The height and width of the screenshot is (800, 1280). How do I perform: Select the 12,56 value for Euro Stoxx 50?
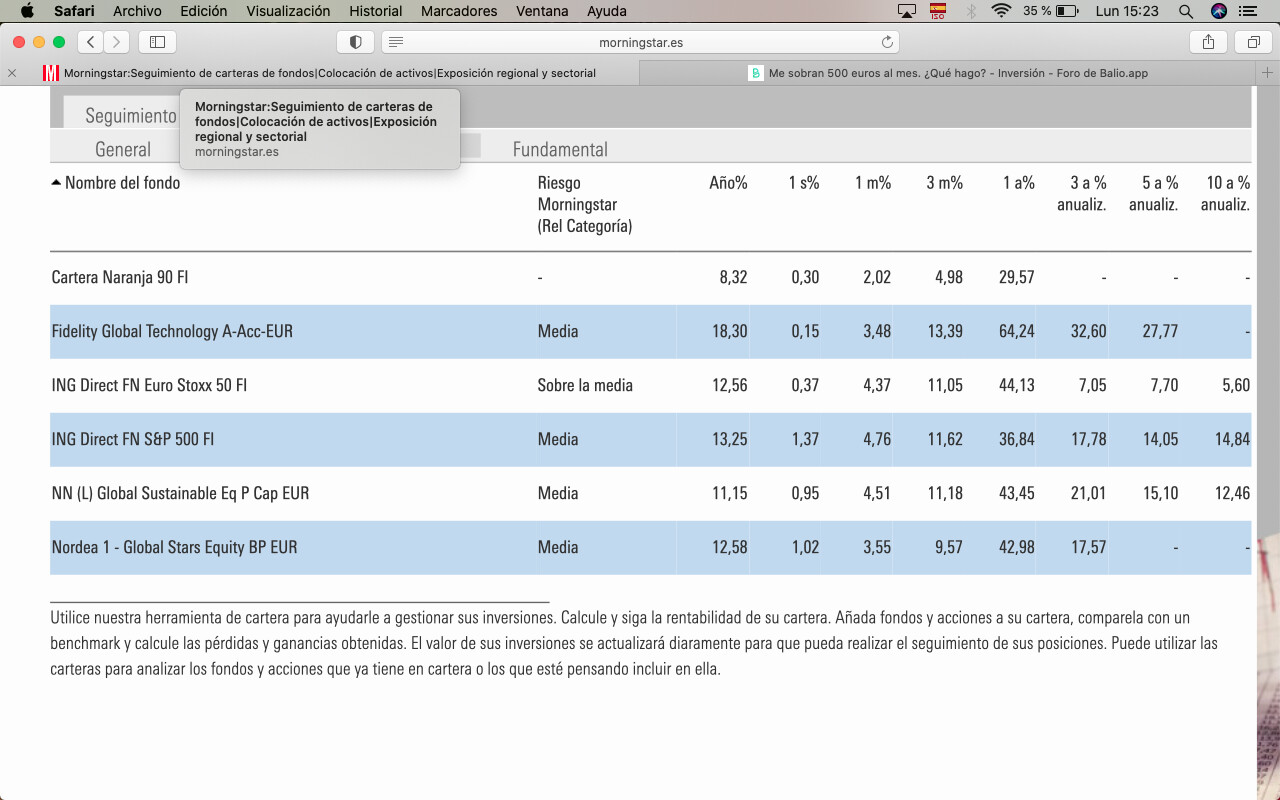(x=729, y=385)
